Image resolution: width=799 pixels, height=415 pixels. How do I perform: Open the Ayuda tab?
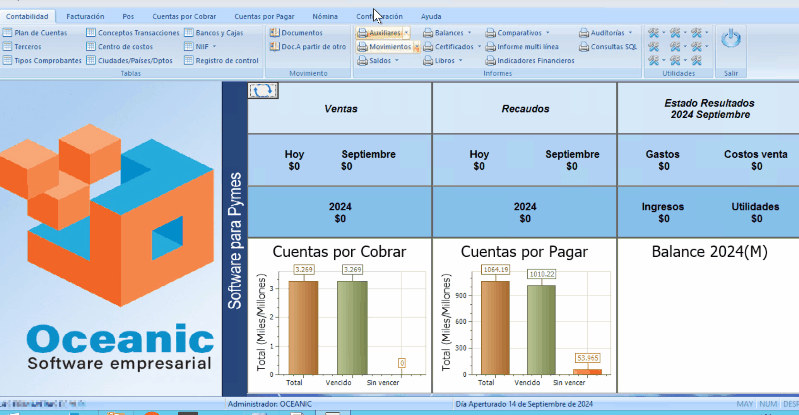[431, 16]
